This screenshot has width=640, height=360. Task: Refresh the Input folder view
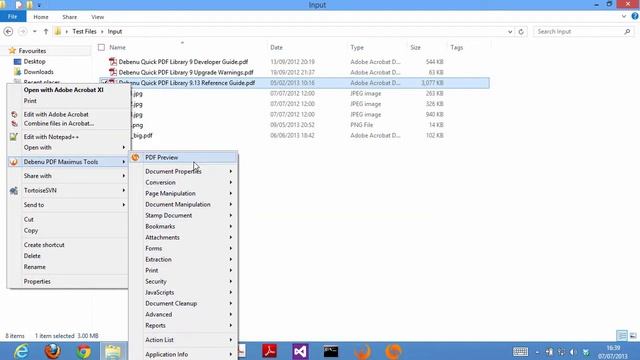click(521, 31)
